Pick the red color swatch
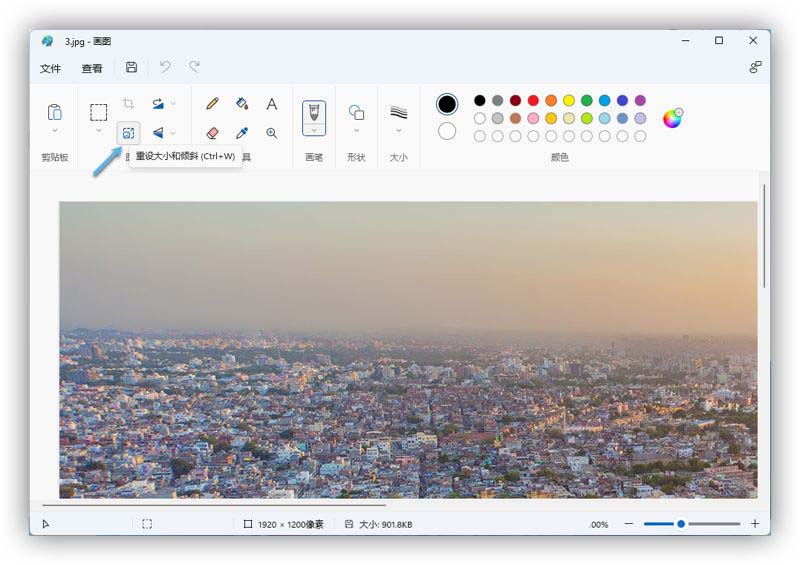Image resolution: width=800 pixels, height=565 pixels. click(x=533, y=100)
